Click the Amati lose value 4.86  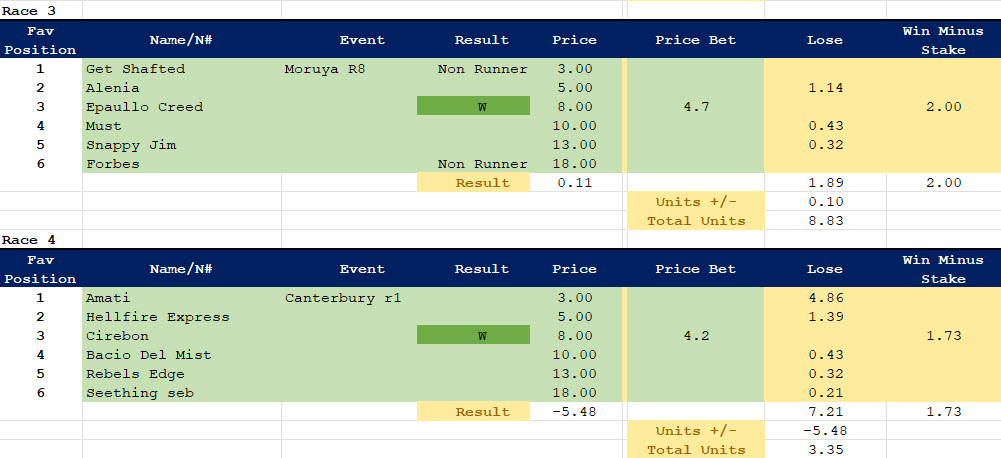click(824, 298)
